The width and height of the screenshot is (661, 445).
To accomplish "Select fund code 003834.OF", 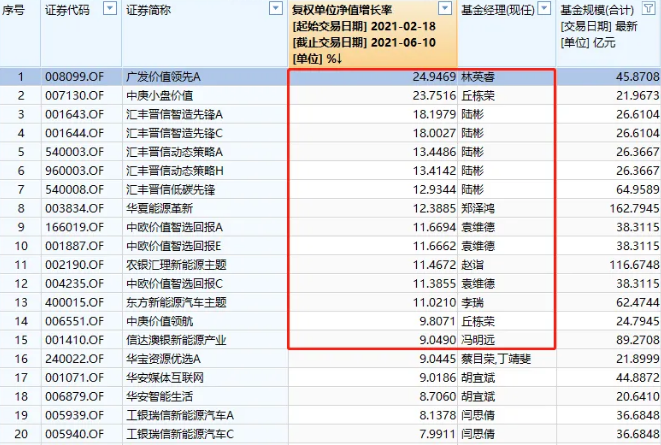I will pyautogui.click(x=74, y=209).
